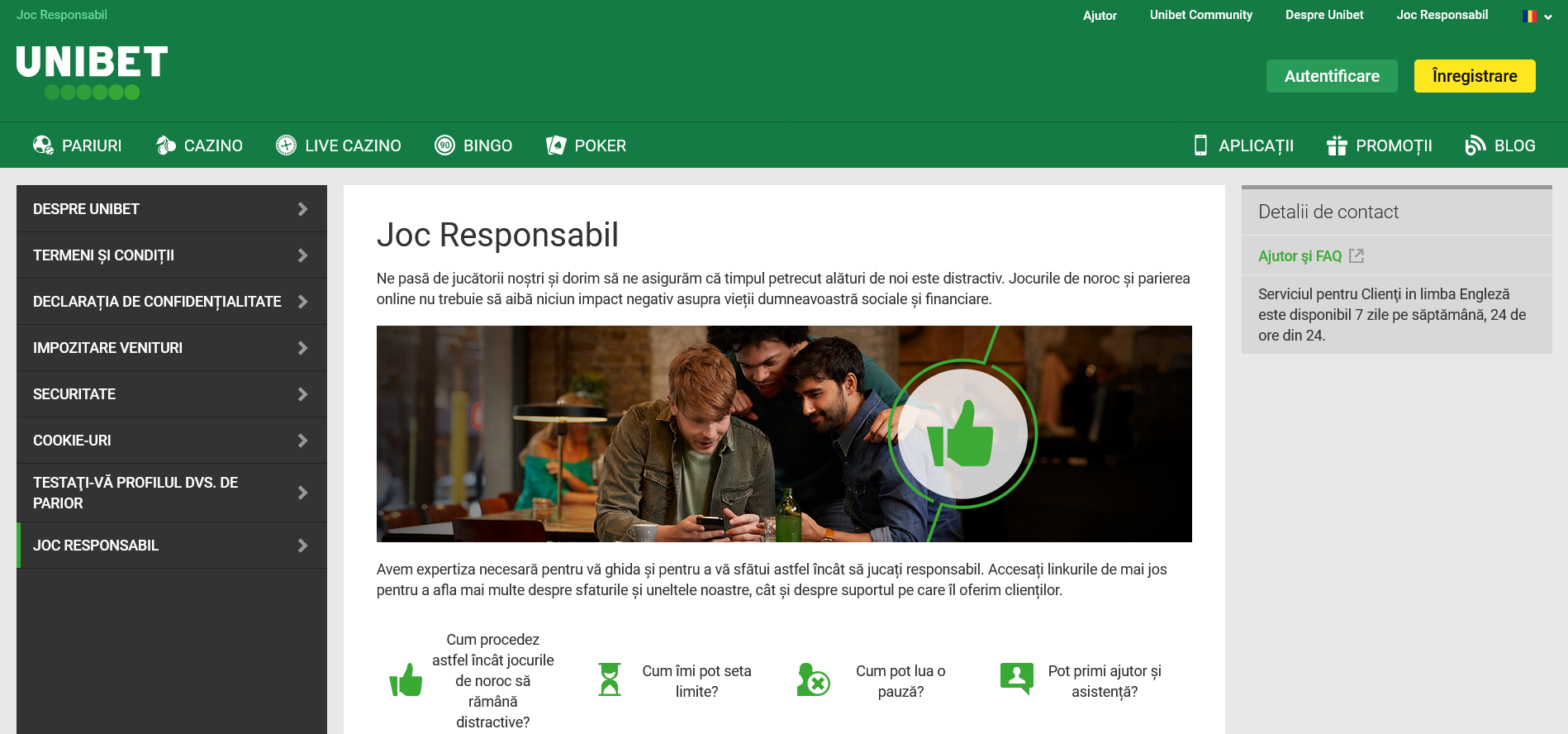Open the Ajutor link in top bar
This screenshot has height=734, width=1568.
(1100, 16)
